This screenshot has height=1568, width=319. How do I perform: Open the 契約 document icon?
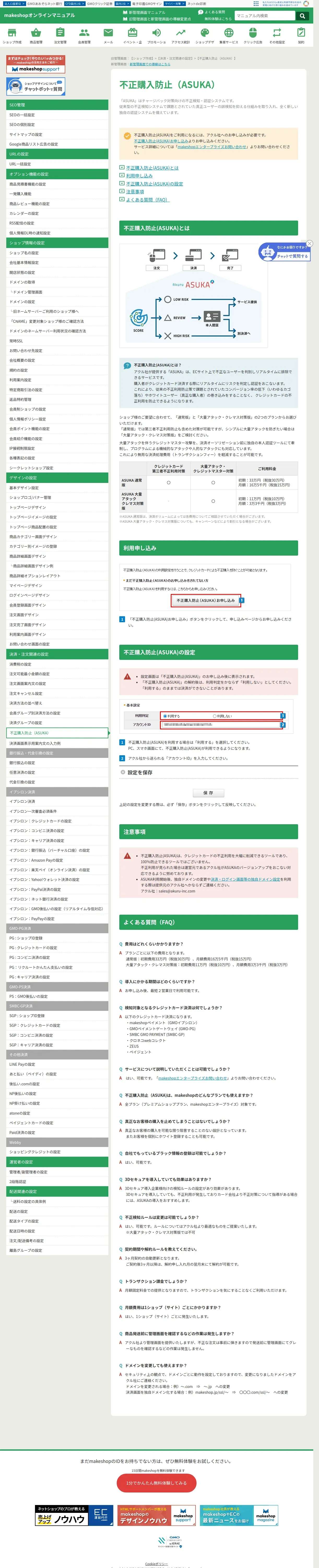[x=301, y=36]
